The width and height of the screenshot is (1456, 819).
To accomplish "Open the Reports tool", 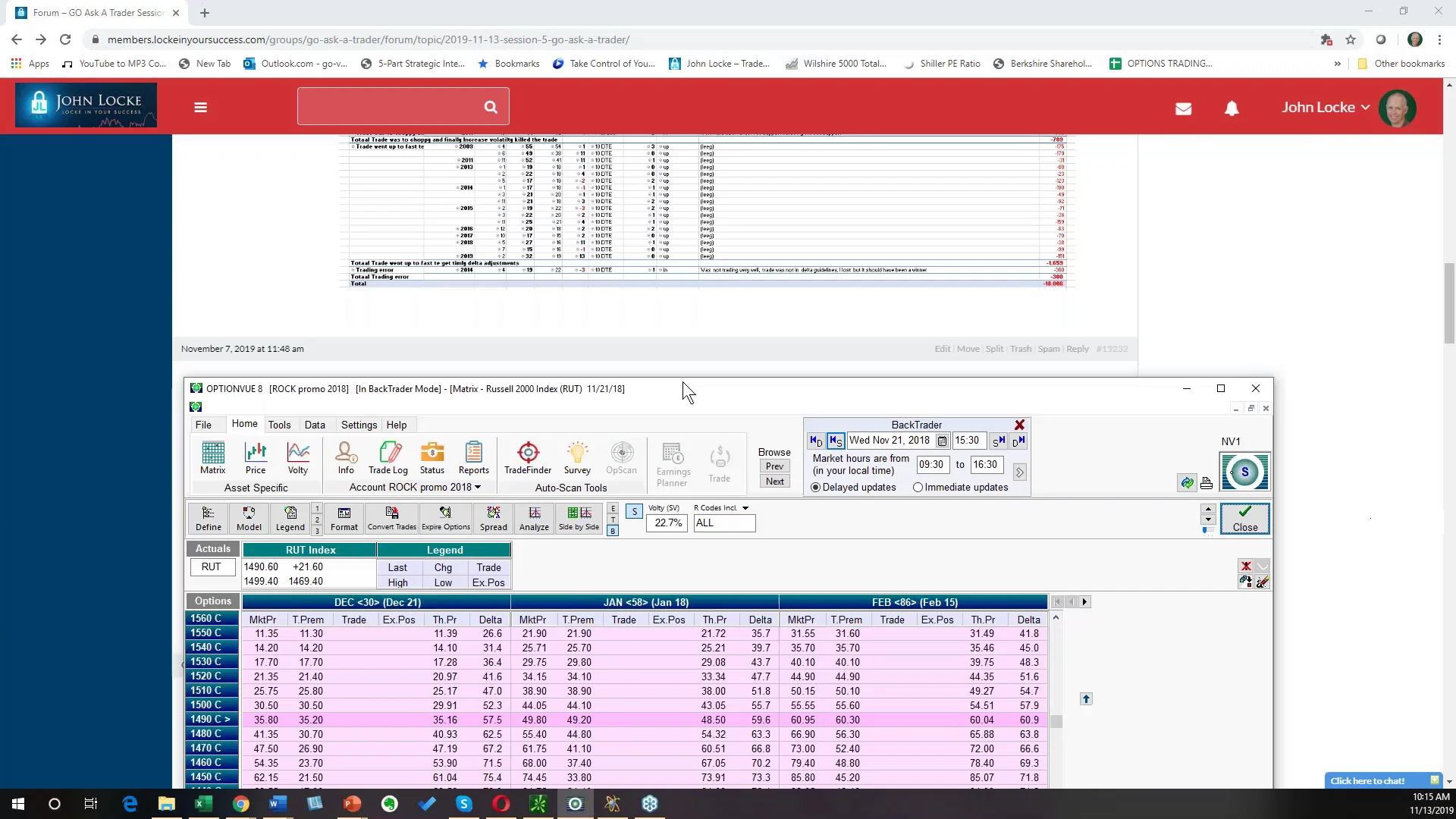I will pos(474,458).
